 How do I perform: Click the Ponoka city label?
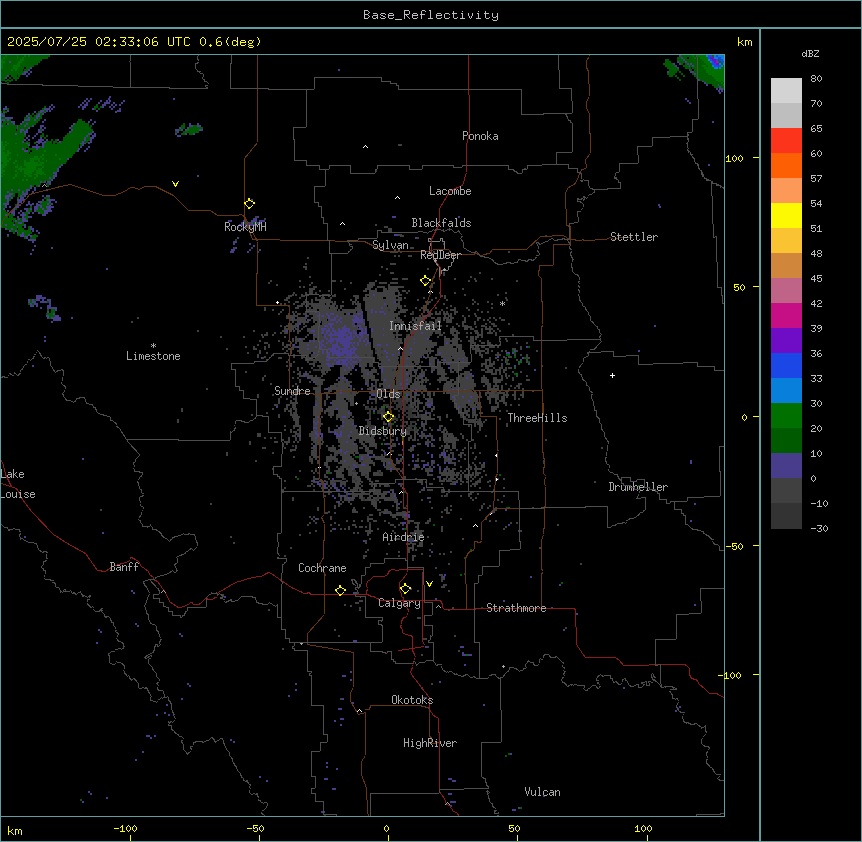(480, 136)
